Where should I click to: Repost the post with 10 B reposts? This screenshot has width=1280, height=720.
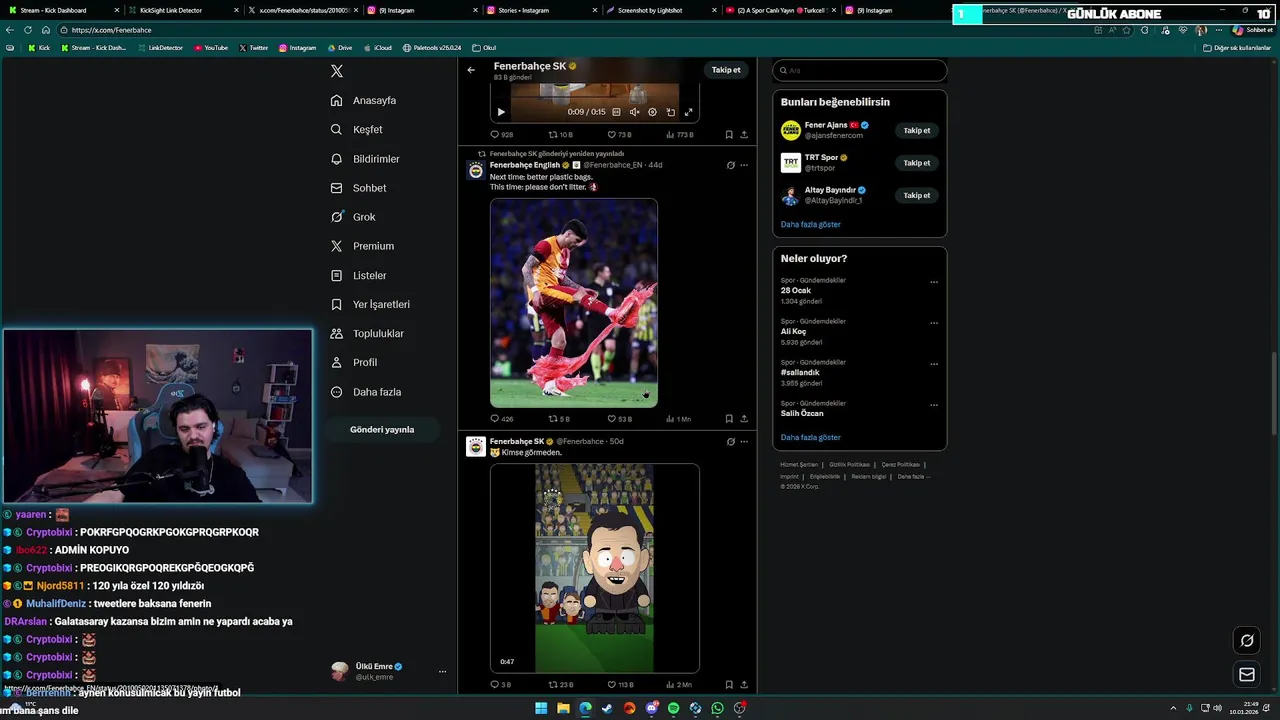point(560,134)
